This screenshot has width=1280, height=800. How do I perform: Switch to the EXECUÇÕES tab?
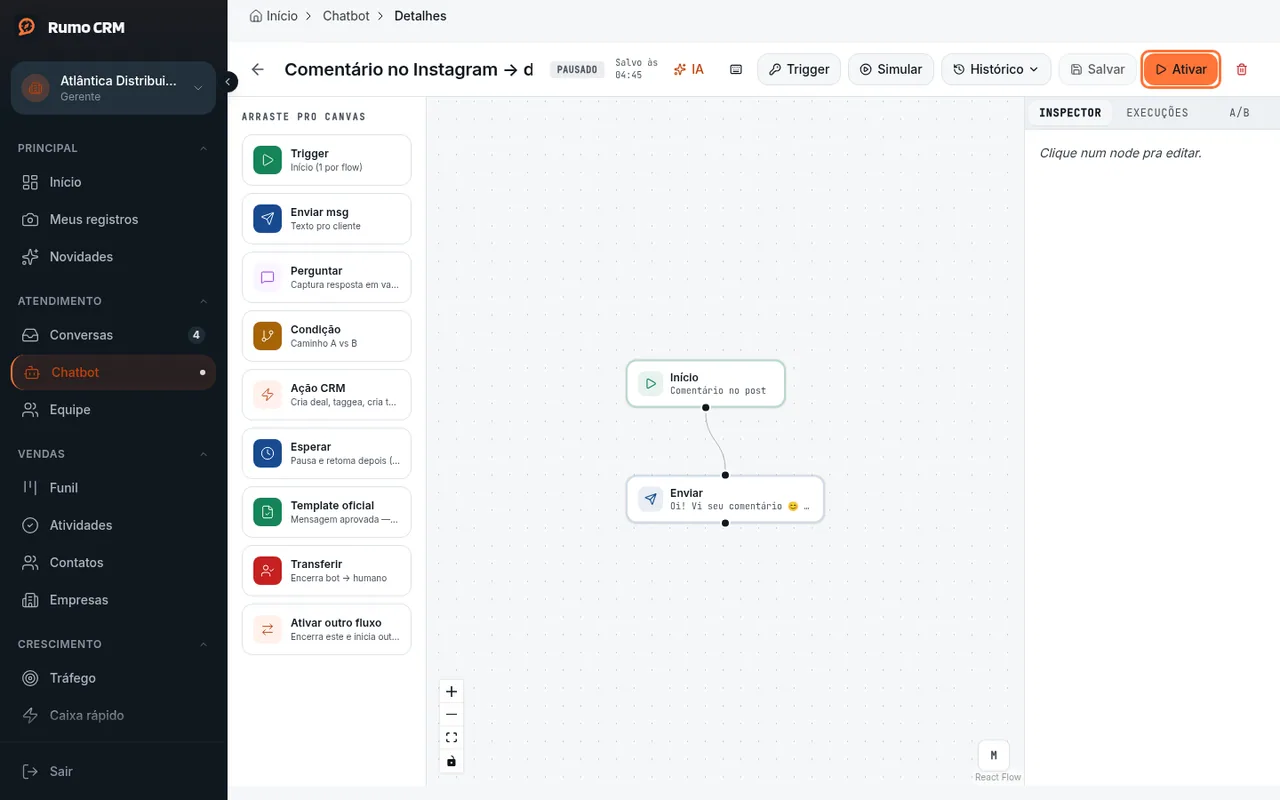1157,113
